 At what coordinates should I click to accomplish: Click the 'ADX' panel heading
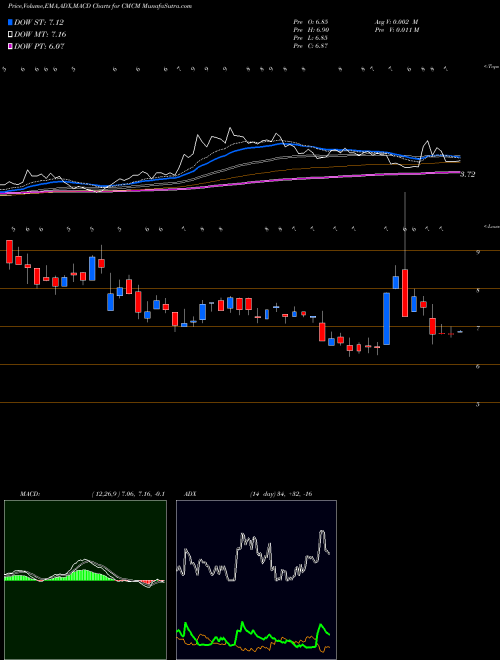[x=190, y=494]
